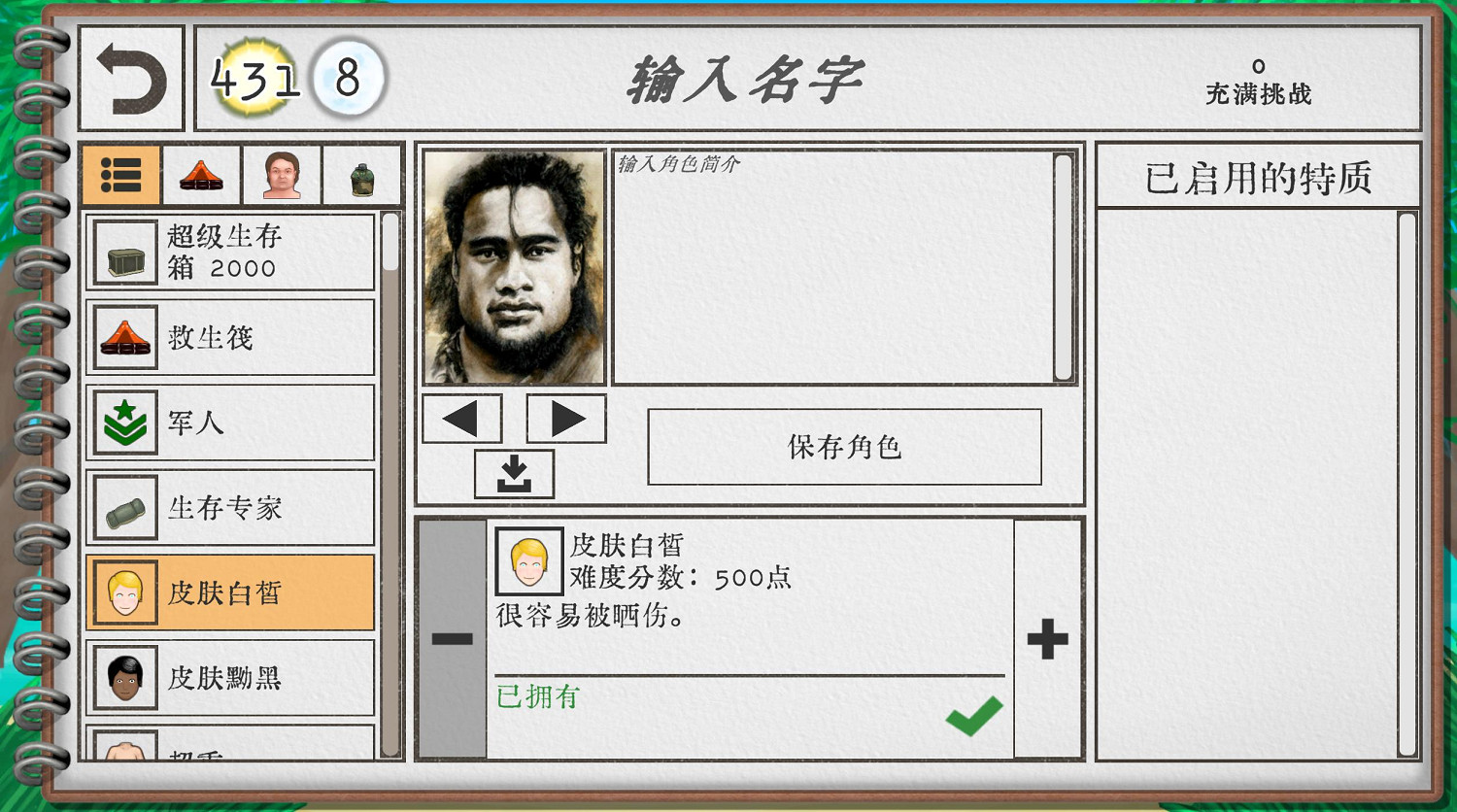Select the canteen equipment tab
The image size is (1457, 812).
point(362,175)
